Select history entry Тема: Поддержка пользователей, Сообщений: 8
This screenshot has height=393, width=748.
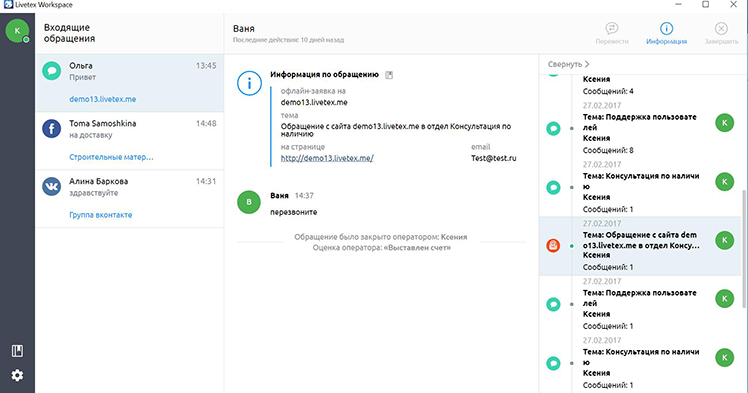641,128
